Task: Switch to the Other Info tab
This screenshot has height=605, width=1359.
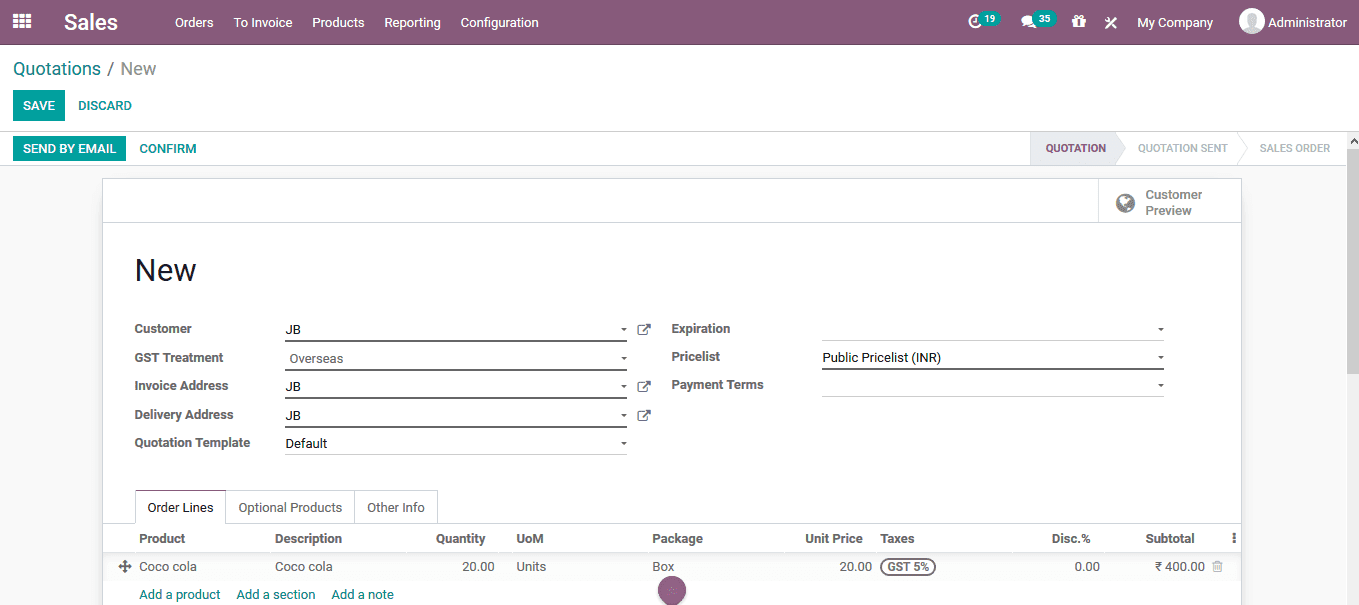Action: click(396, 507)
